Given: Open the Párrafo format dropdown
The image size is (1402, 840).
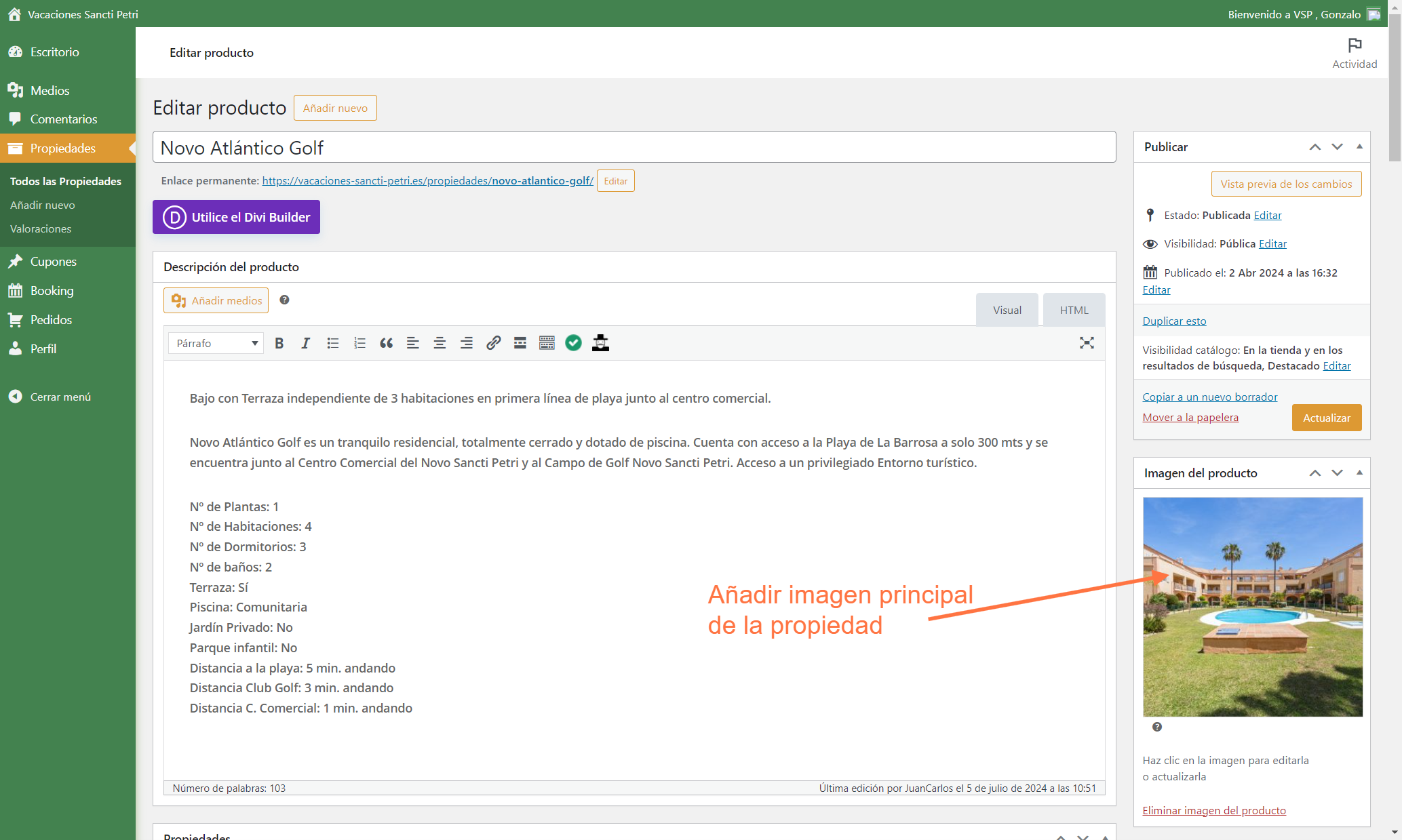Looking at the screenshot, I should 216,343.
